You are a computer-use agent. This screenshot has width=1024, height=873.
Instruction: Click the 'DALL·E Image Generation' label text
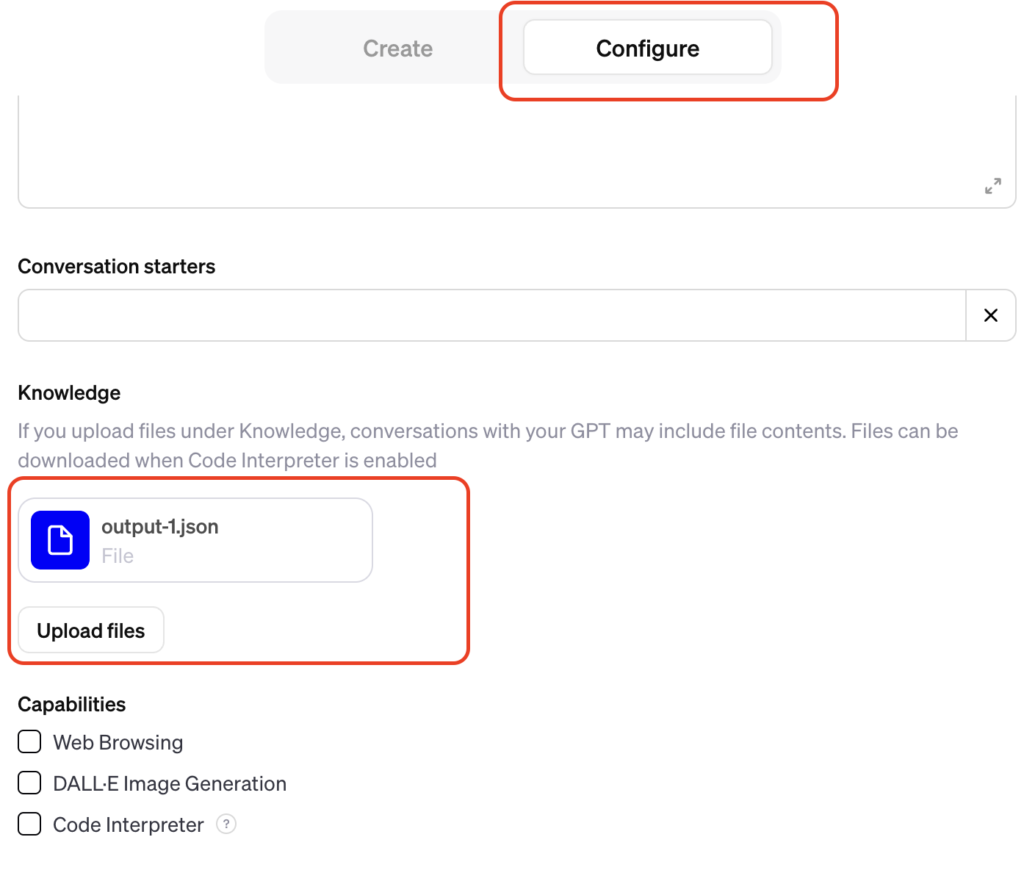[x=170, y=784]
